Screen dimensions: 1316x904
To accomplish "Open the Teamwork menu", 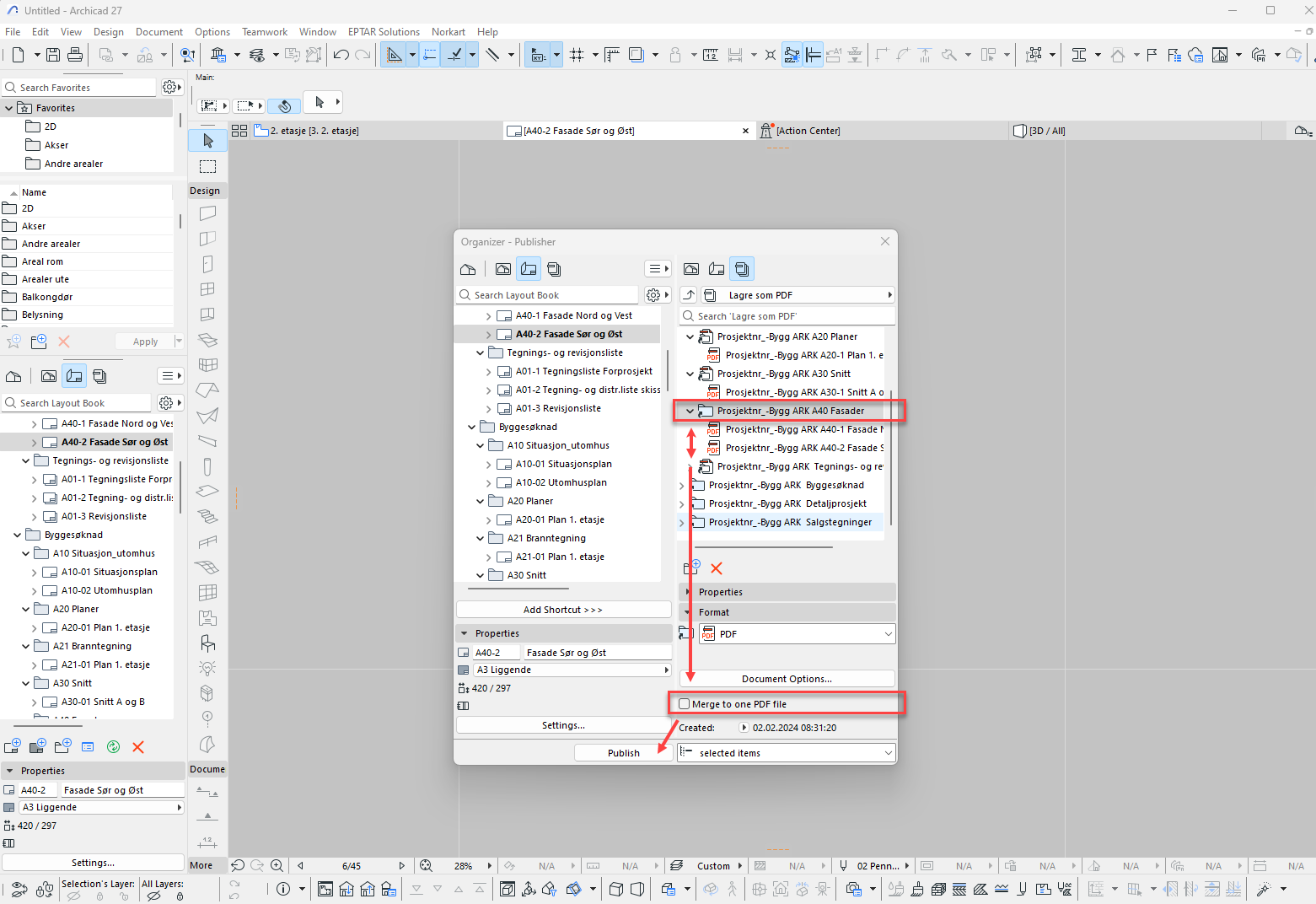I will 264,32.
